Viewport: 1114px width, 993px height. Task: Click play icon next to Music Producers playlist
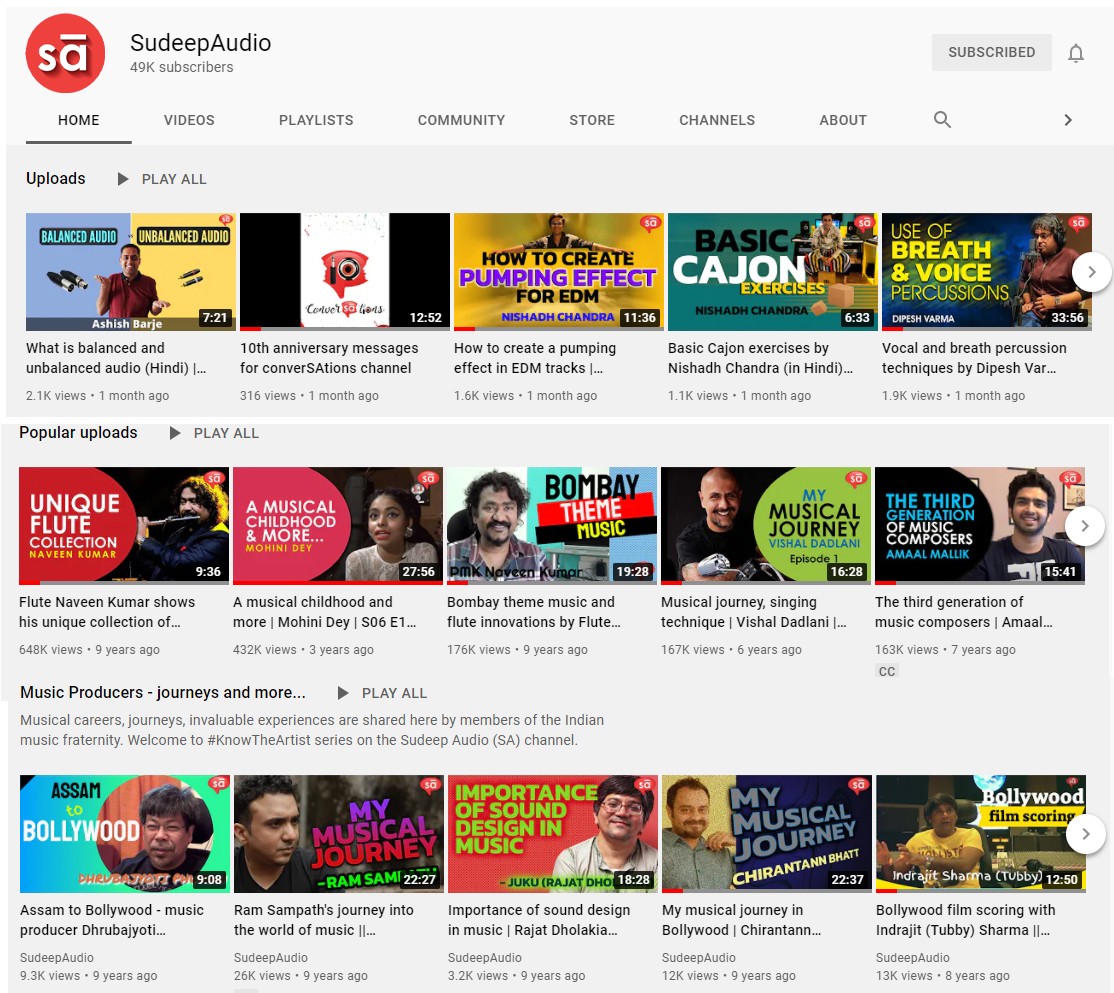(343, 693)
